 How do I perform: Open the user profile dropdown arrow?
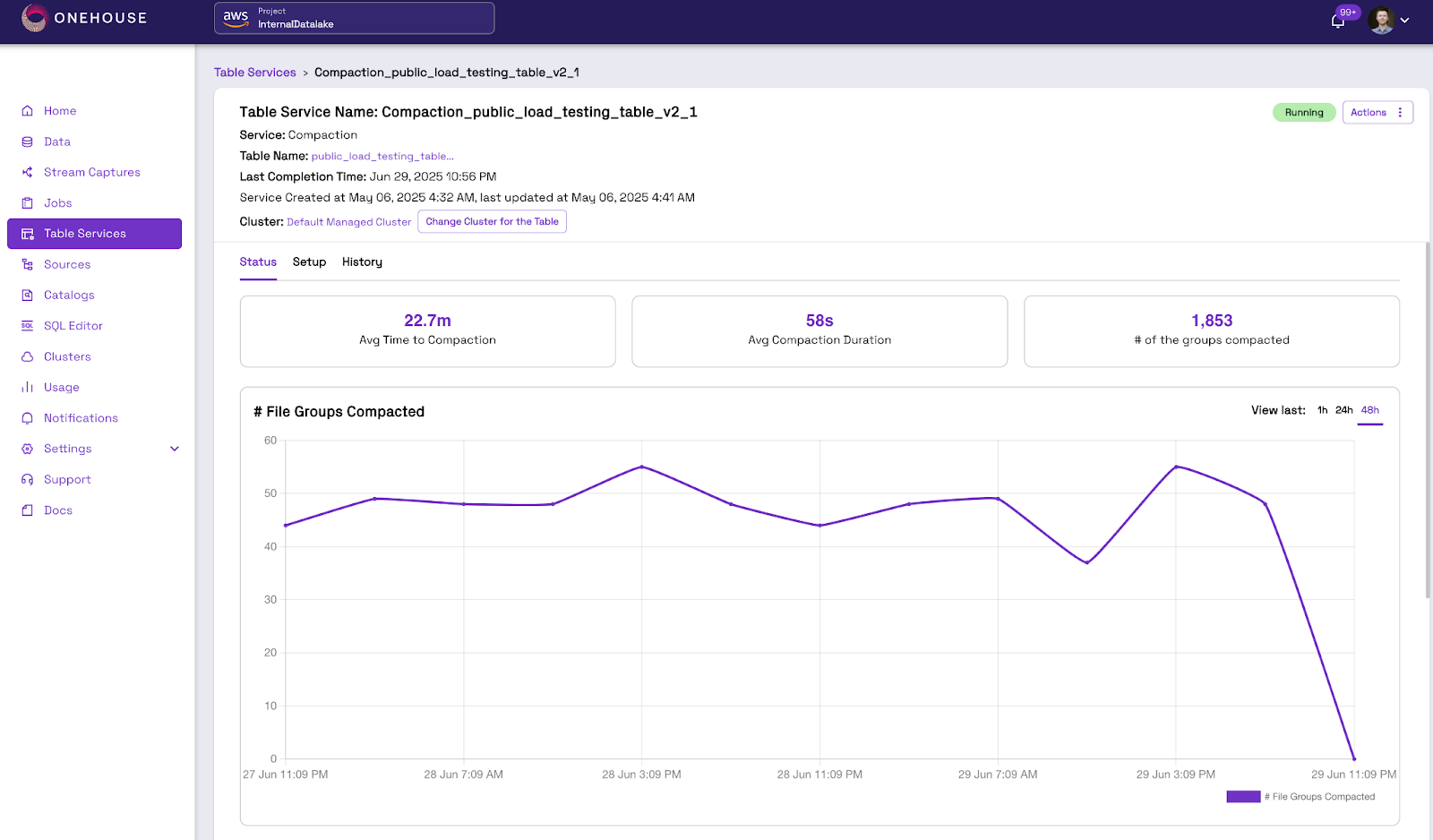tap(1404, 21)
